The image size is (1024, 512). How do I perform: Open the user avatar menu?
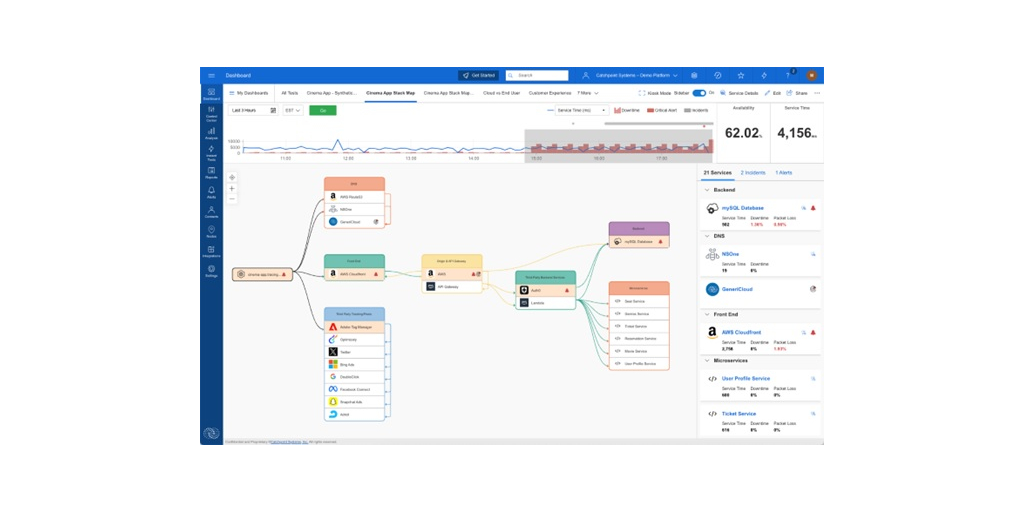812,75
